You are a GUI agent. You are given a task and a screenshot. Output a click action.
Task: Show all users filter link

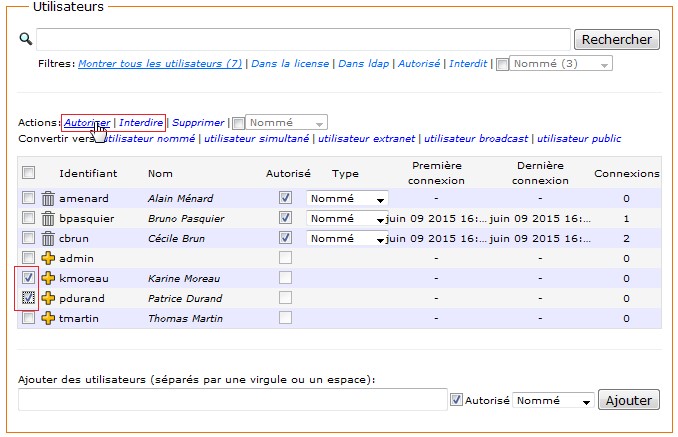click(160, 63)
